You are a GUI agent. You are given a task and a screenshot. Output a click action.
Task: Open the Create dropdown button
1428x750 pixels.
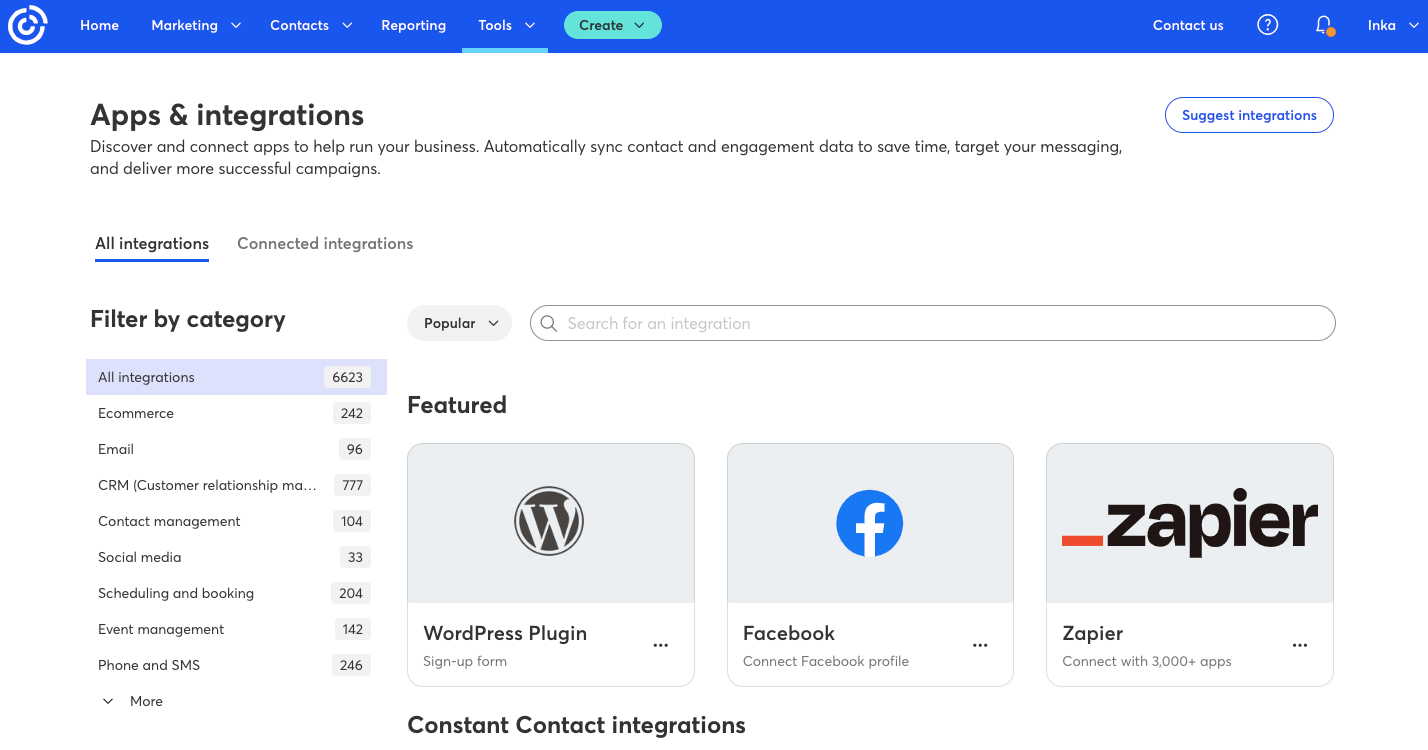point(613,25)
